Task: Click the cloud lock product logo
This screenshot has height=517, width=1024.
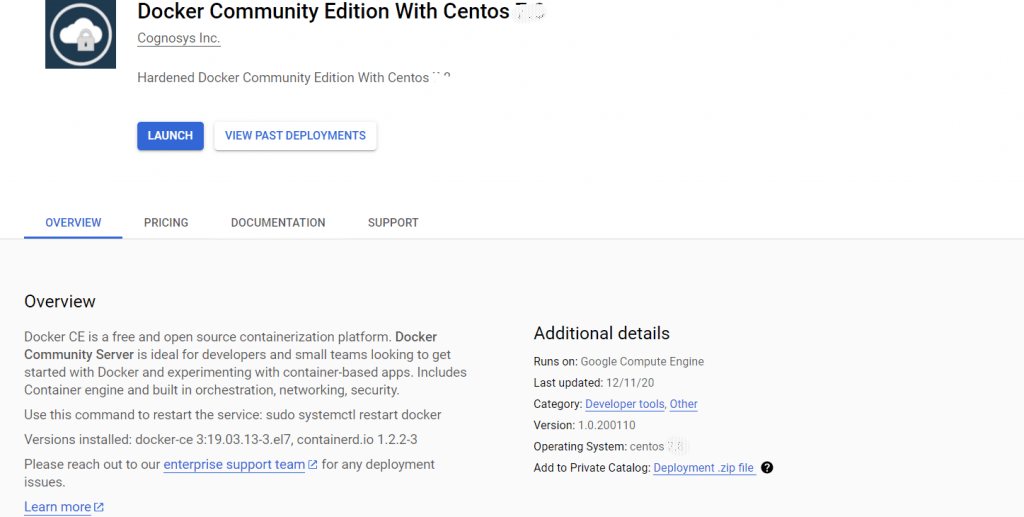Action: pos(80,34)
